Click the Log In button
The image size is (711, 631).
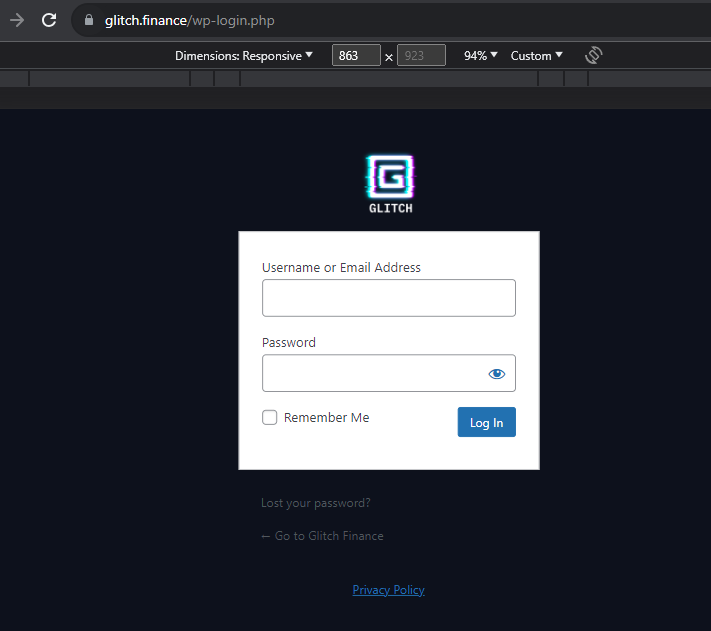(487, 422)
